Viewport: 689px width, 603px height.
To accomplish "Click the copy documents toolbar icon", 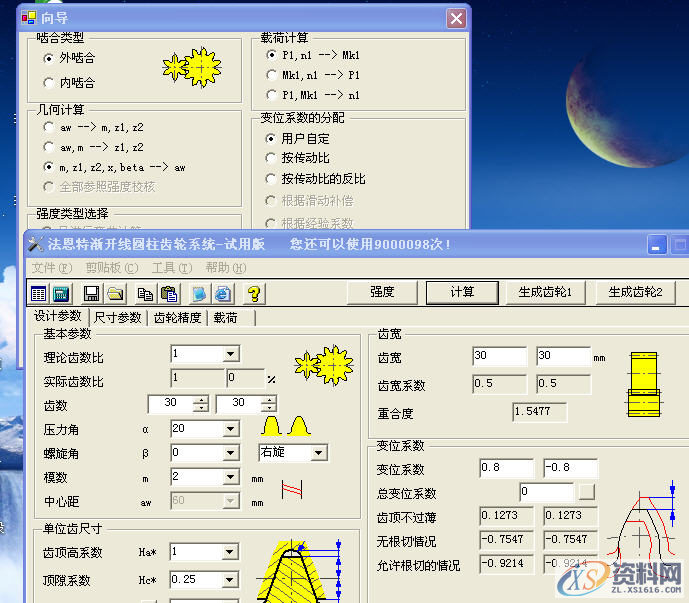I will click(x=145, y=294).
